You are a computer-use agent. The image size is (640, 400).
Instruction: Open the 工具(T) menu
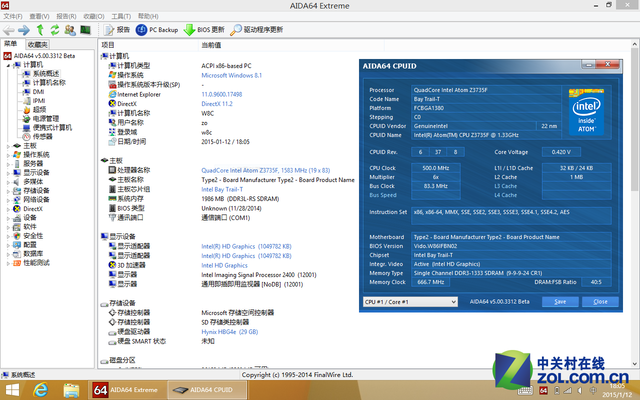(121, 16)
